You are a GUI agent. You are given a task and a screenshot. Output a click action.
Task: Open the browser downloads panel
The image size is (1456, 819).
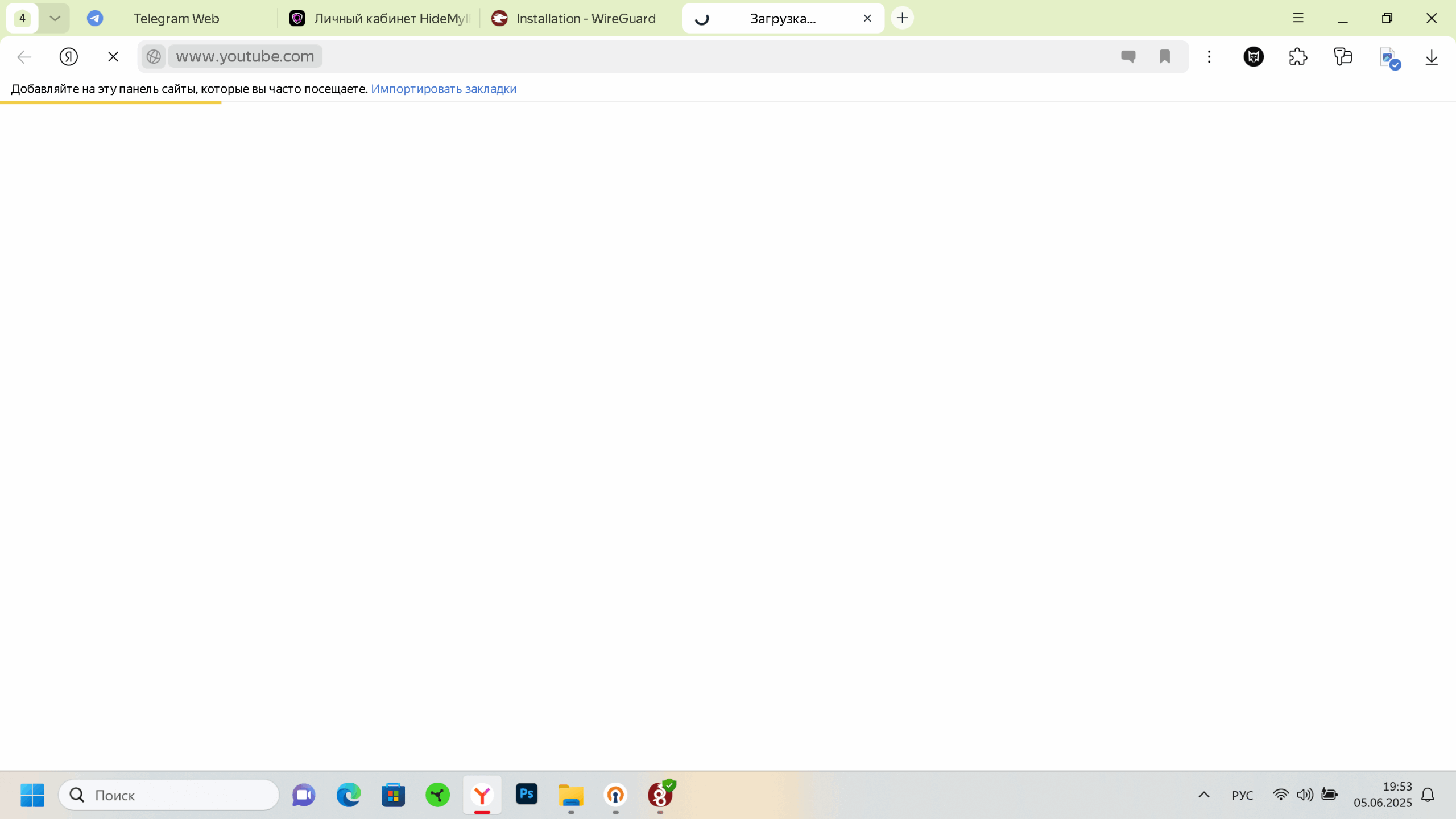pos(1432,56)
